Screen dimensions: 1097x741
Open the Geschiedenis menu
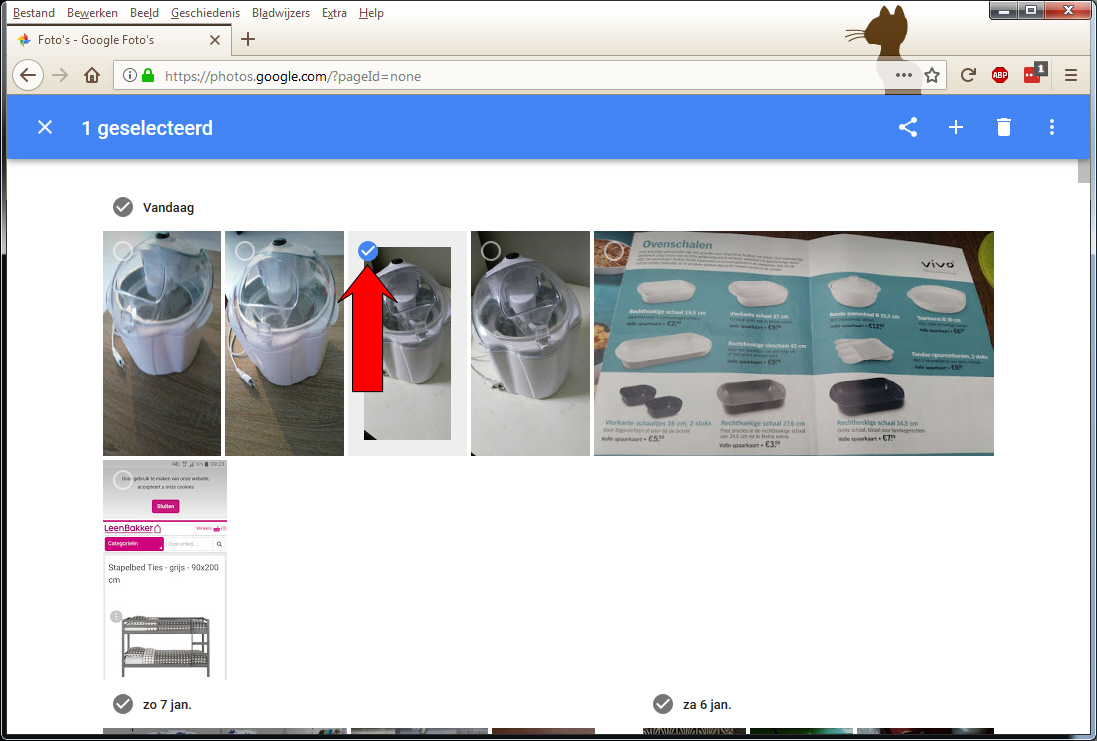[205, 13]
